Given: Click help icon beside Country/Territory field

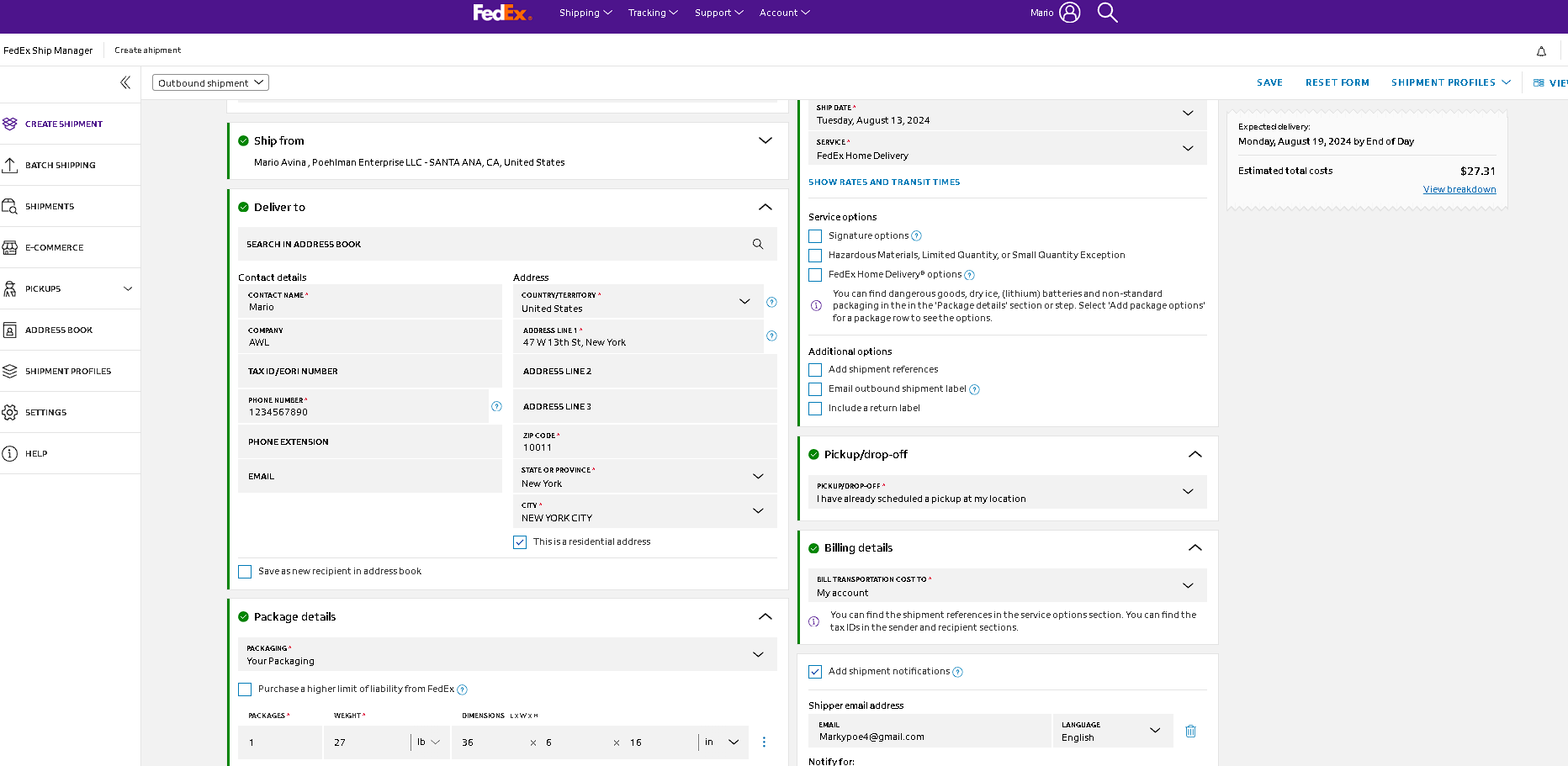Looking at the screenshot, I should coord(771,302).
